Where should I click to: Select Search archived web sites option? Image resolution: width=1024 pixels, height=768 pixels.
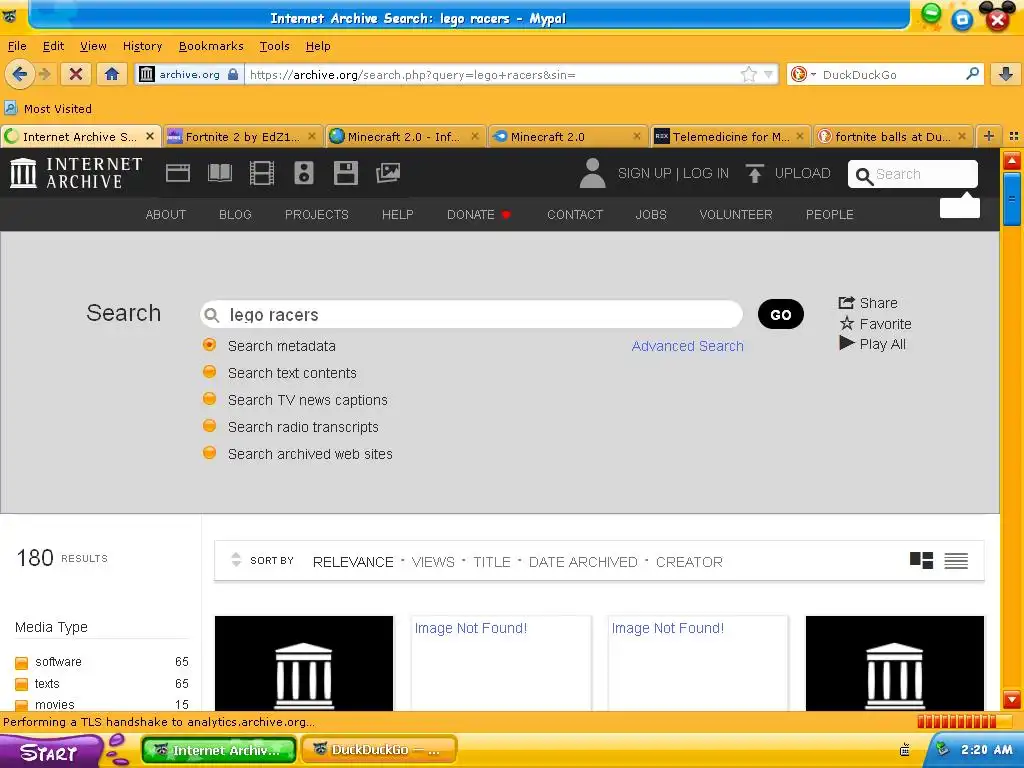(x=210, y=453)
